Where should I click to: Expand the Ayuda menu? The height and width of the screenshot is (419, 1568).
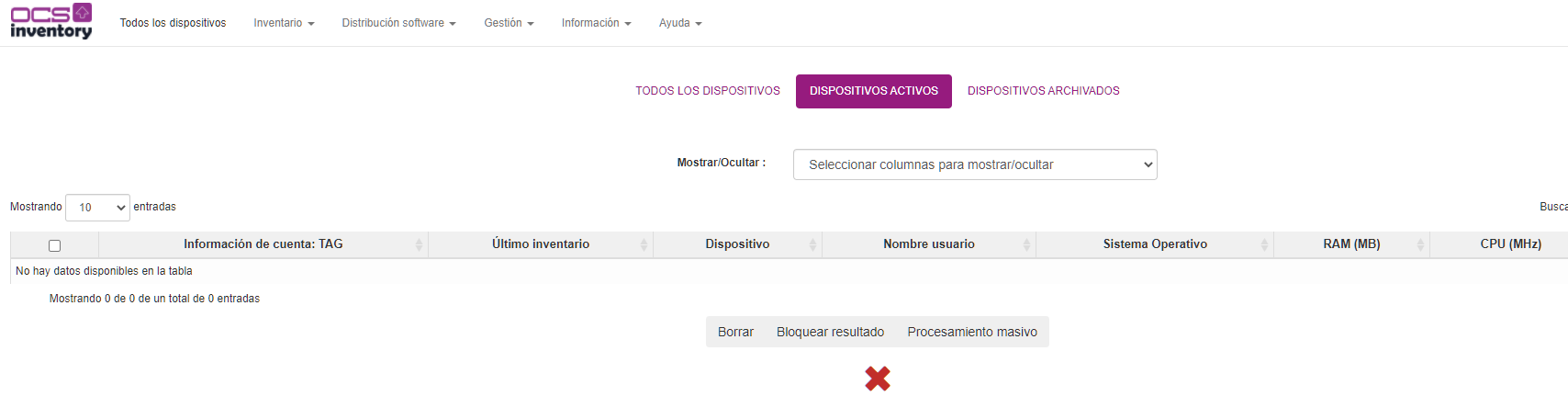click(x=680, y=23)
